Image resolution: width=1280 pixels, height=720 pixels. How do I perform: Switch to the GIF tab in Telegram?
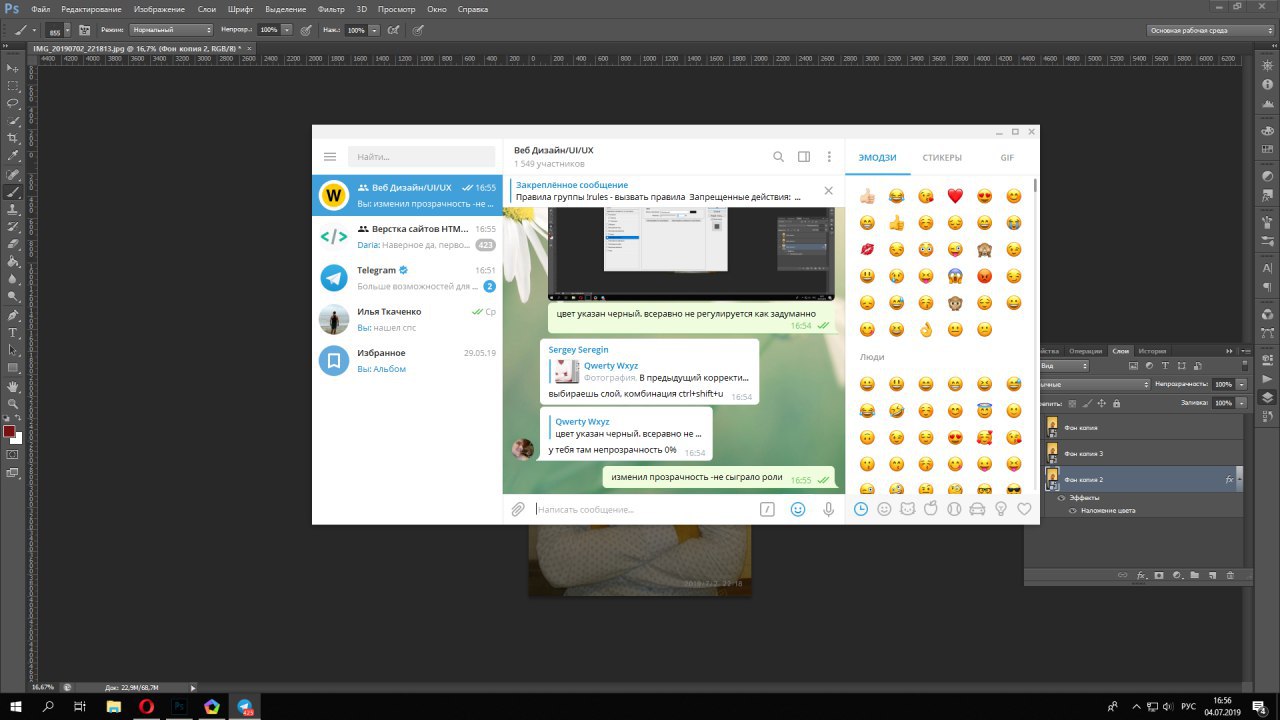1007,158
